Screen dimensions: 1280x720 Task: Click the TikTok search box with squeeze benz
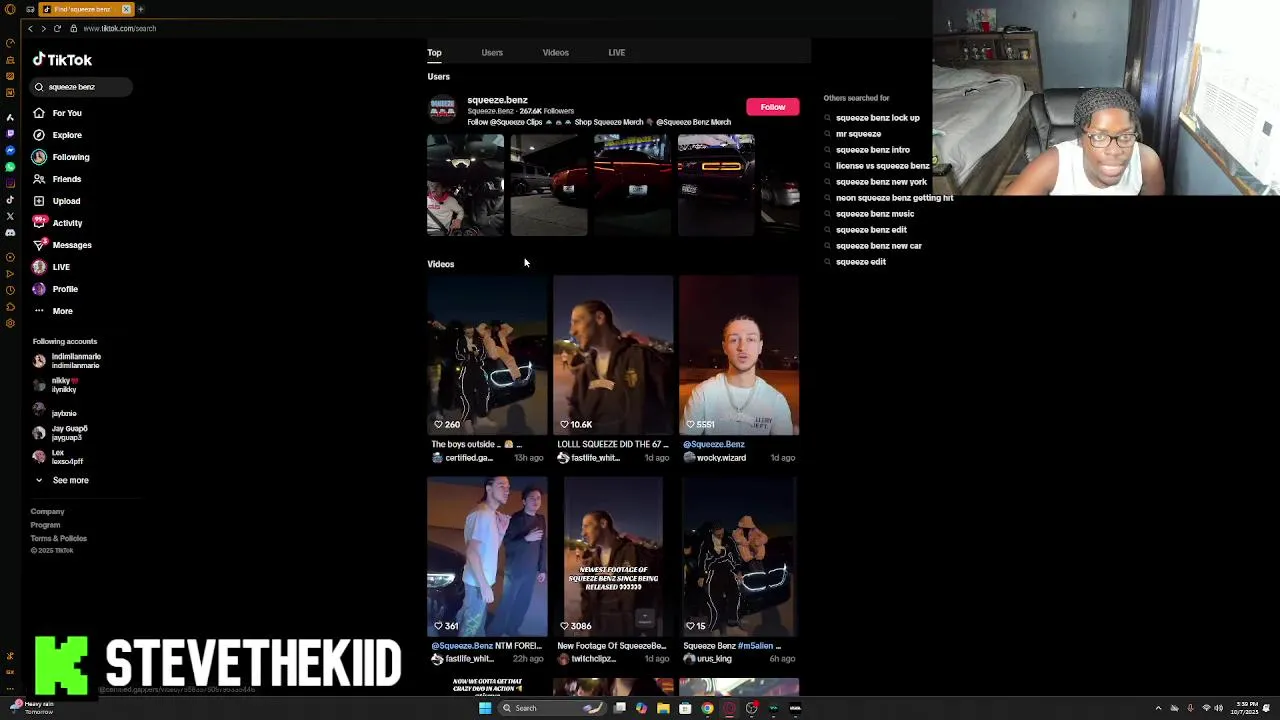pyautogui.click(x=81, y=87)
